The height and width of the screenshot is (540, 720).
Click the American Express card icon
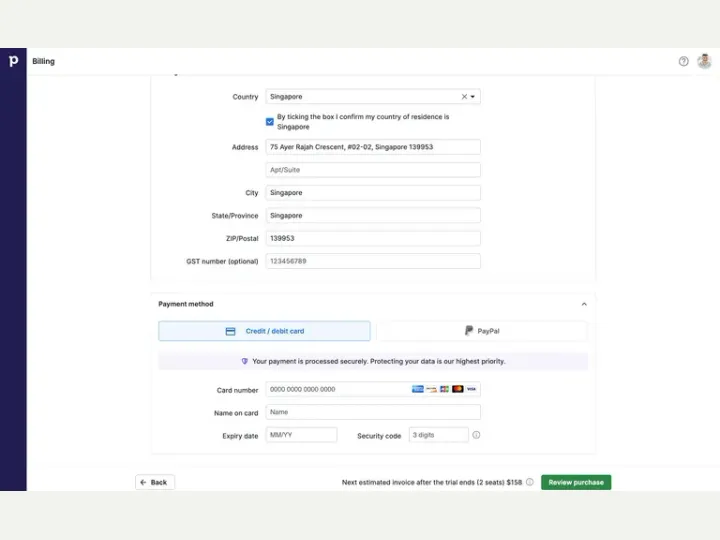tap(417, 389)
